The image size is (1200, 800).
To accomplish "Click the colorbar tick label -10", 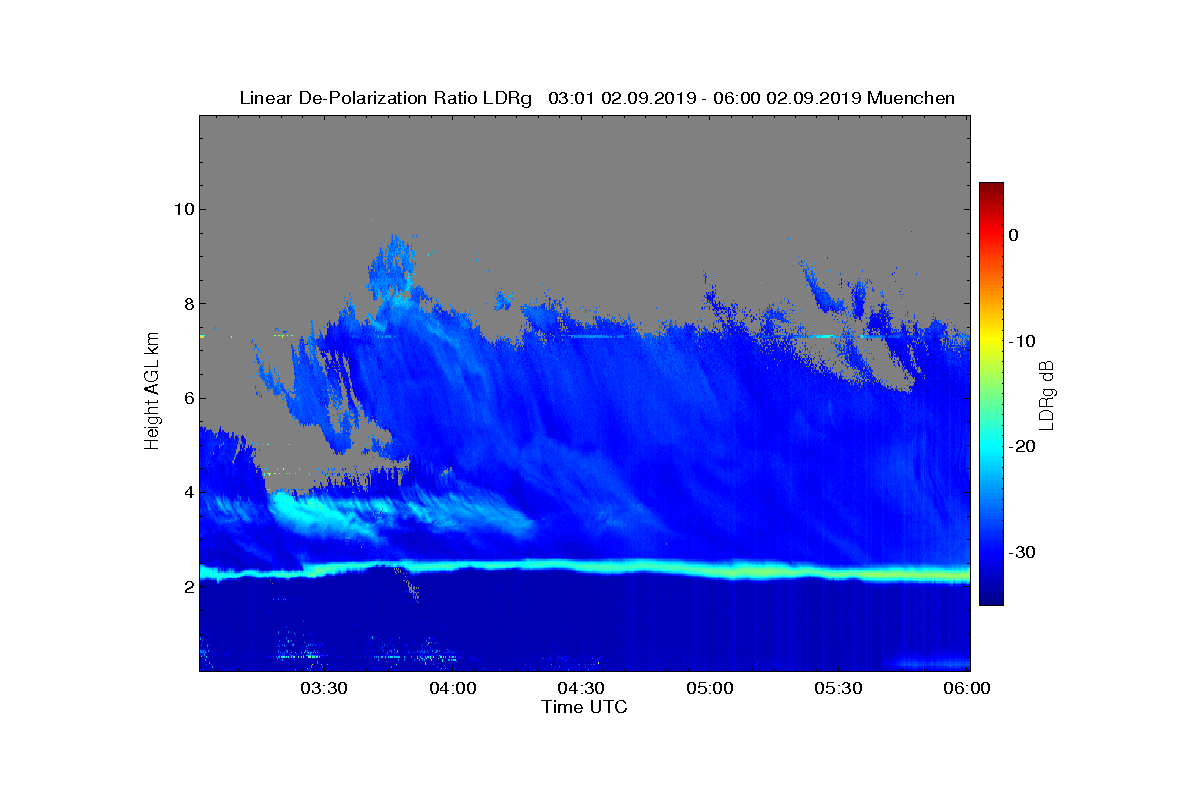I will click(x=1020, y=341).
